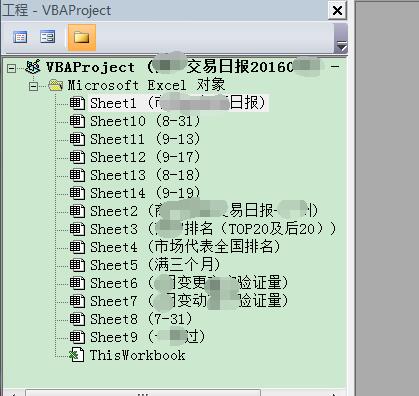Select Sheet5 (满三个月) label

tap(155, 265)
